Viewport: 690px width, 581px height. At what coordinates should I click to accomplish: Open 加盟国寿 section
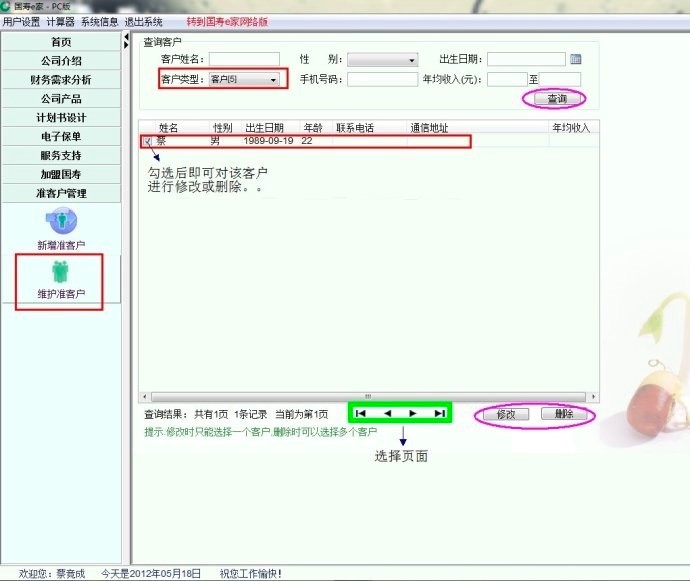61,174
